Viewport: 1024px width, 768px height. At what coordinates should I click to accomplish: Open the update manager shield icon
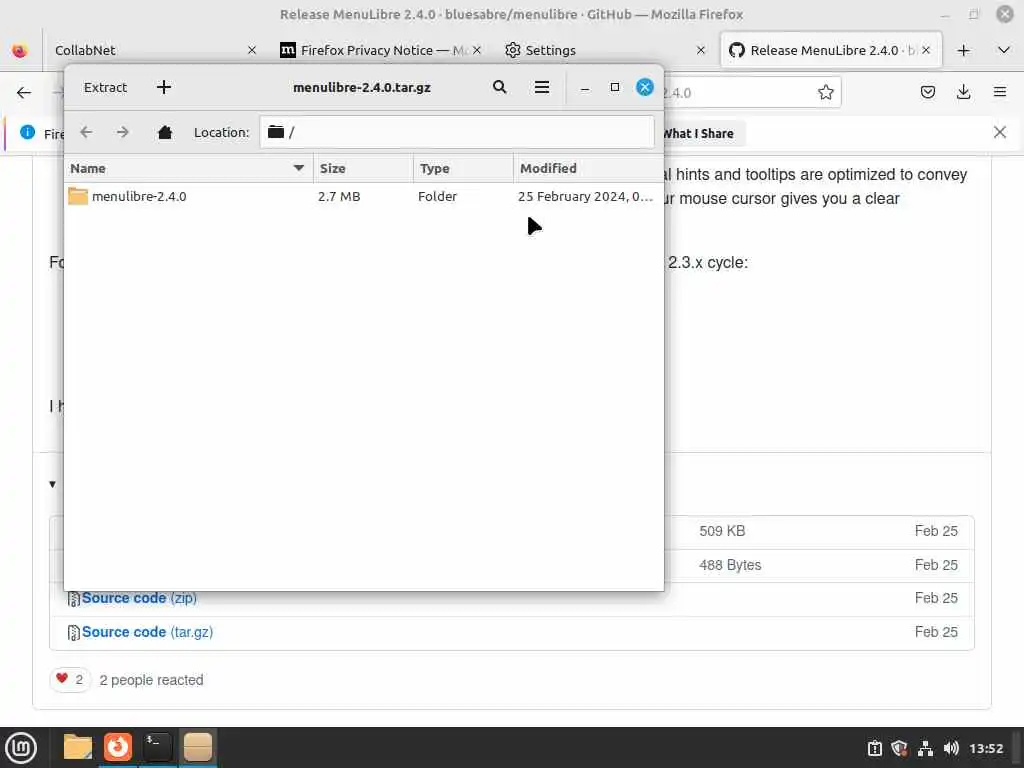(x=900, y=748)
